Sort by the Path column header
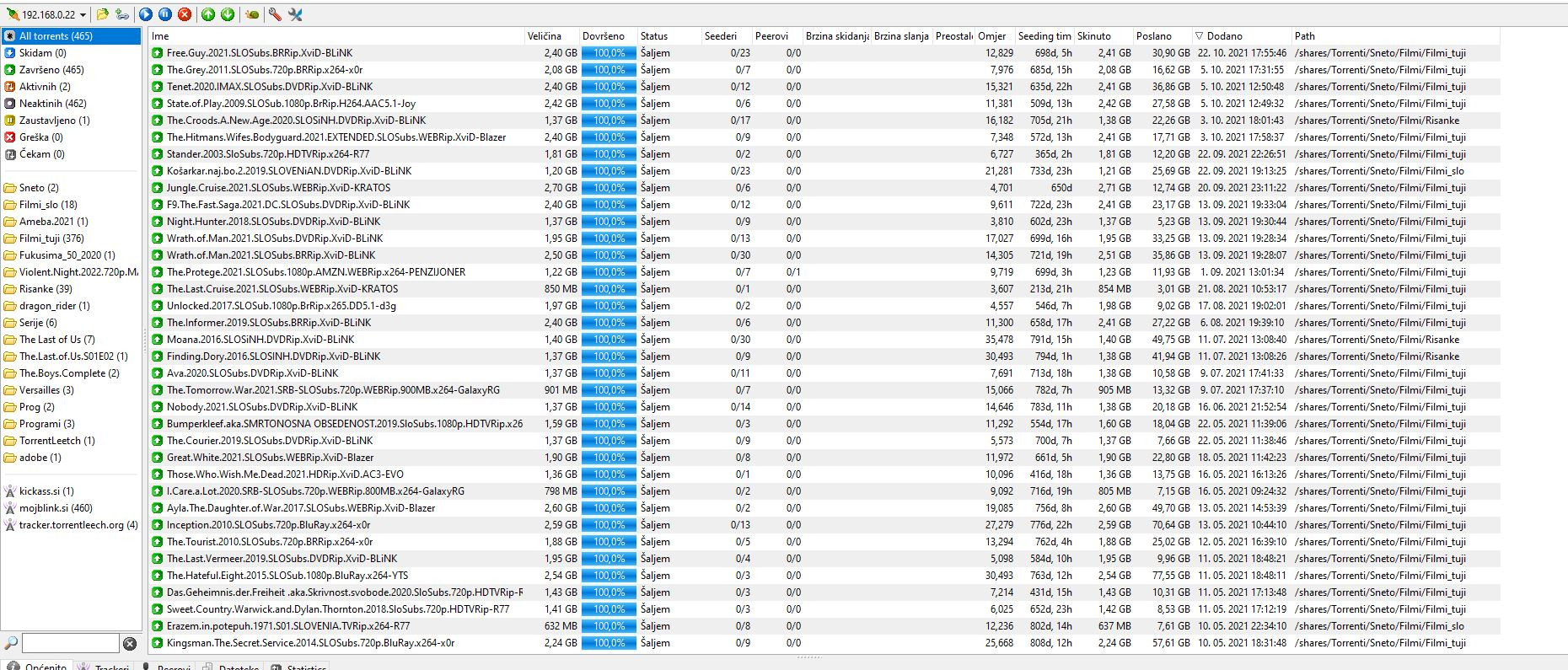The height and width of the screenshot is (670, 1568). pyautogui.click(x=1396, y=36)
